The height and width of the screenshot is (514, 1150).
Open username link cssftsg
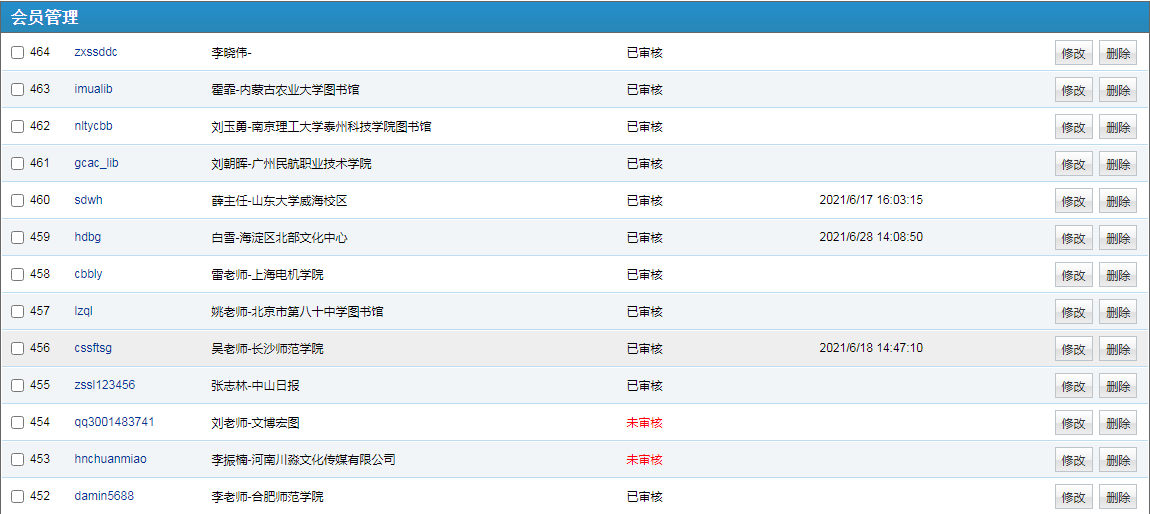[x=93, y=348]
